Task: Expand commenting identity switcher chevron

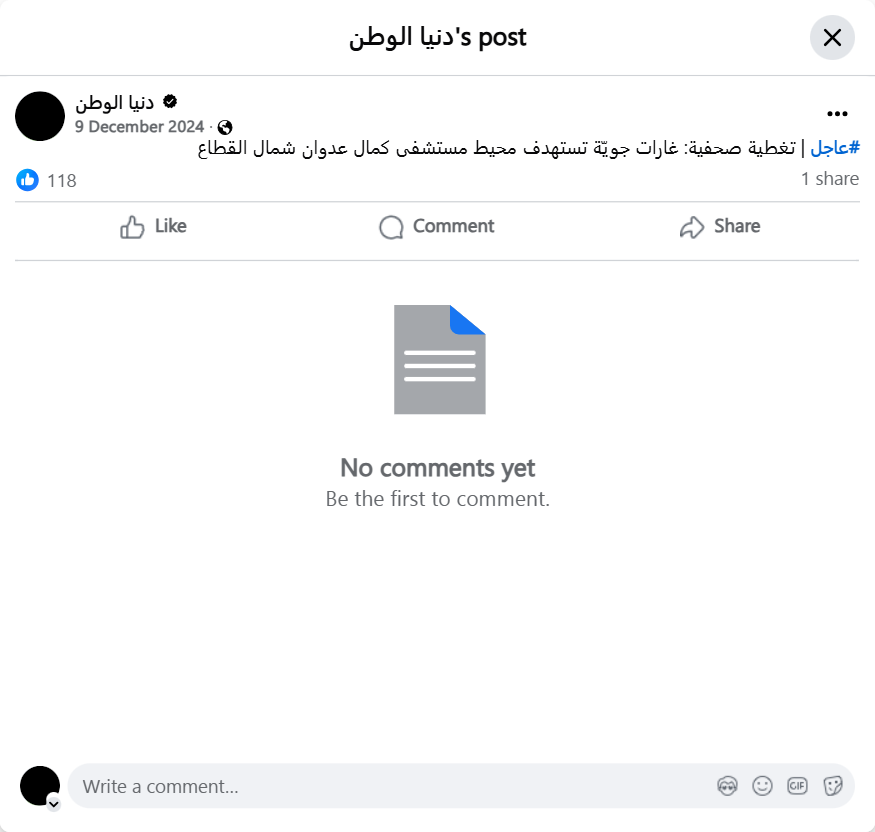Action: pos(54,804)
